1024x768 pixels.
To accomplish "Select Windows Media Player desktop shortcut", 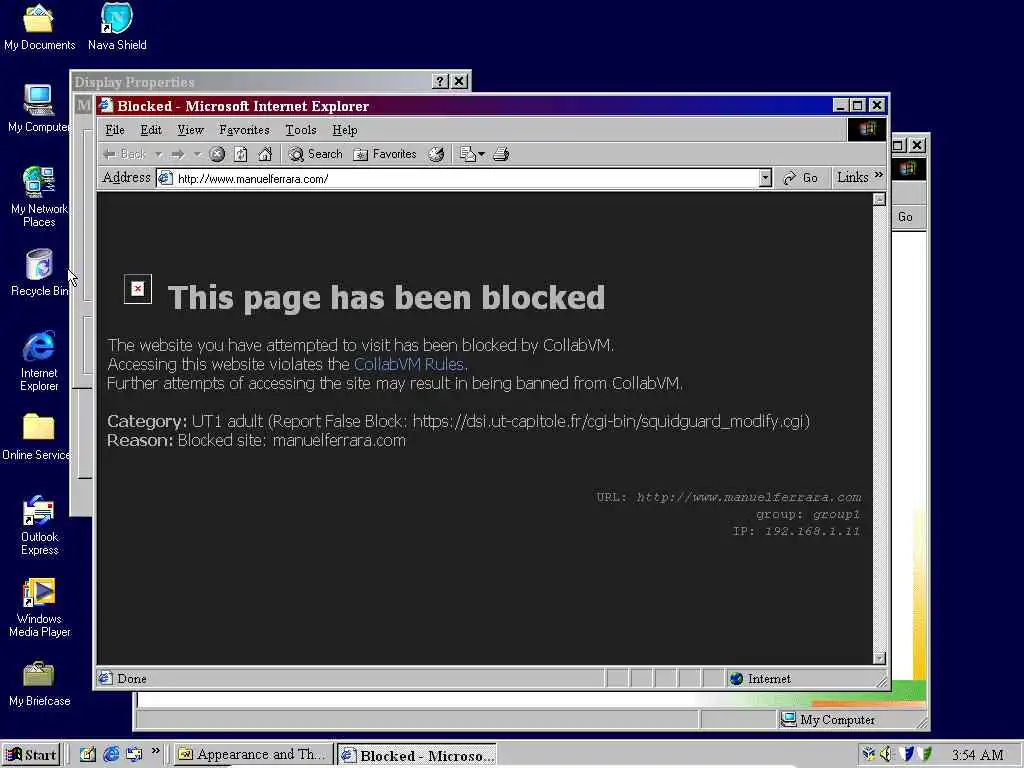I will [39, 607].
